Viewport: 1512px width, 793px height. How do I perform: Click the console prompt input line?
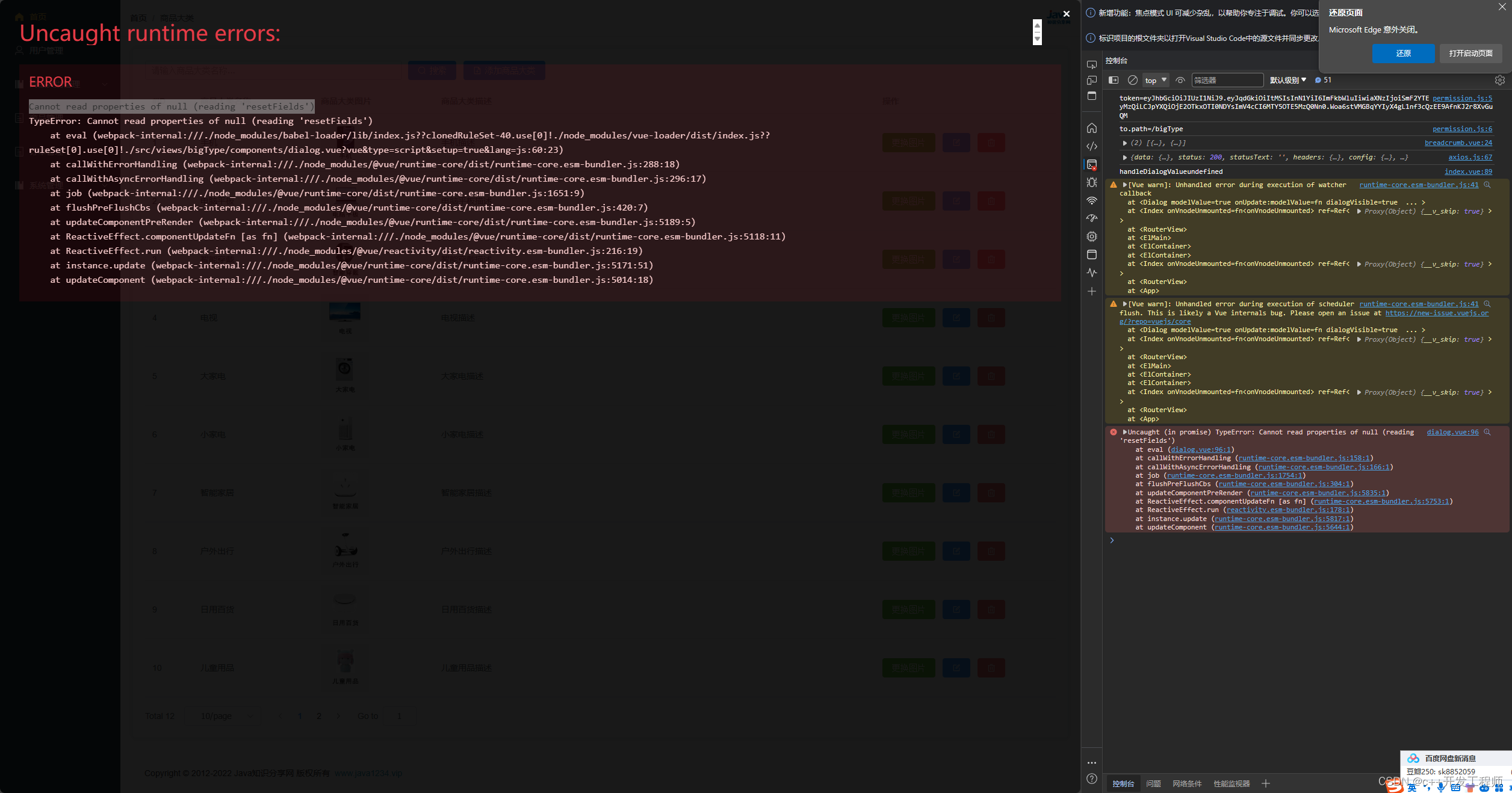(x=1306, y=540)
